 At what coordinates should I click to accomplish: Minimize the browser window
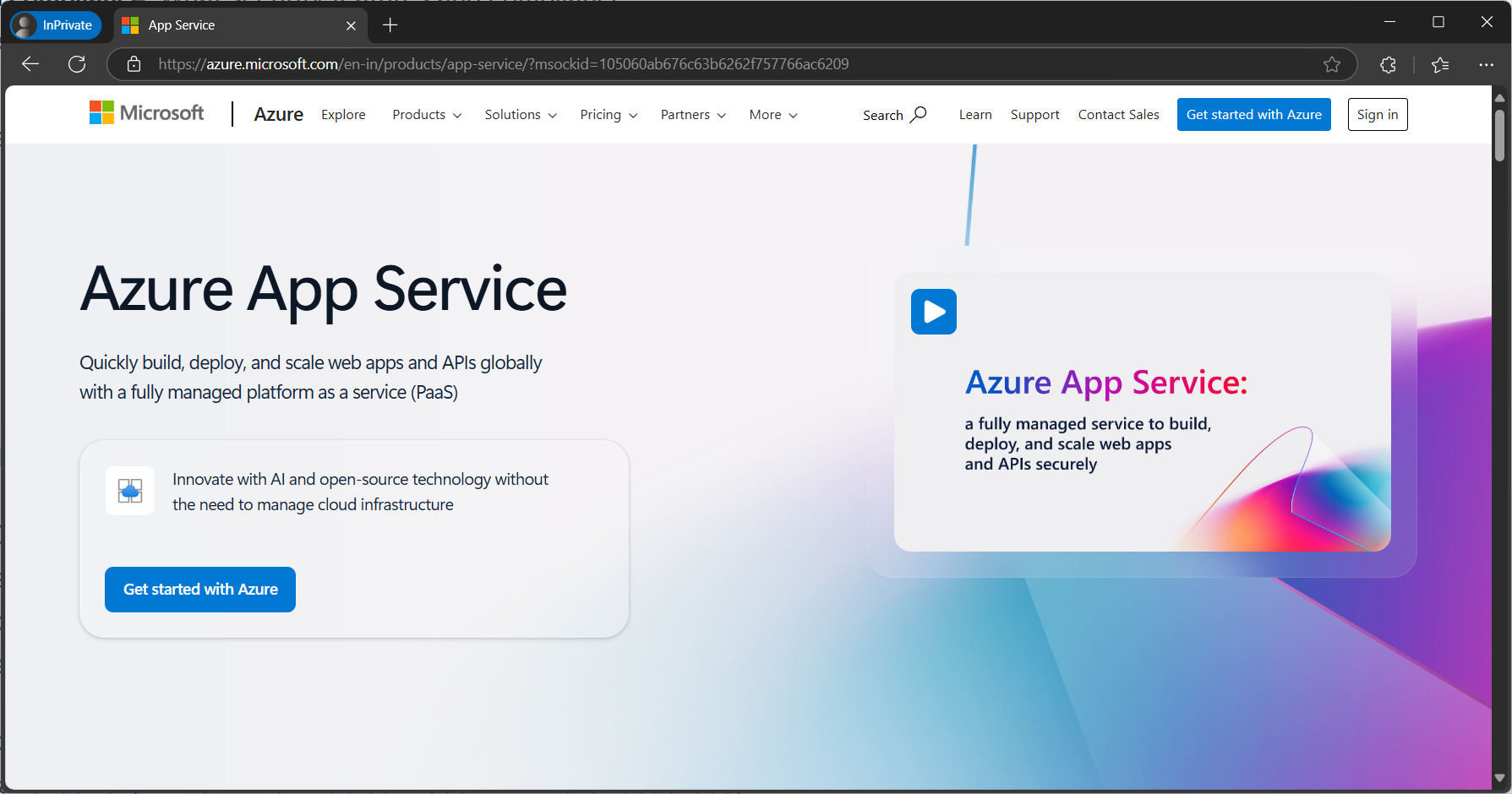(x=1389, y=22)
